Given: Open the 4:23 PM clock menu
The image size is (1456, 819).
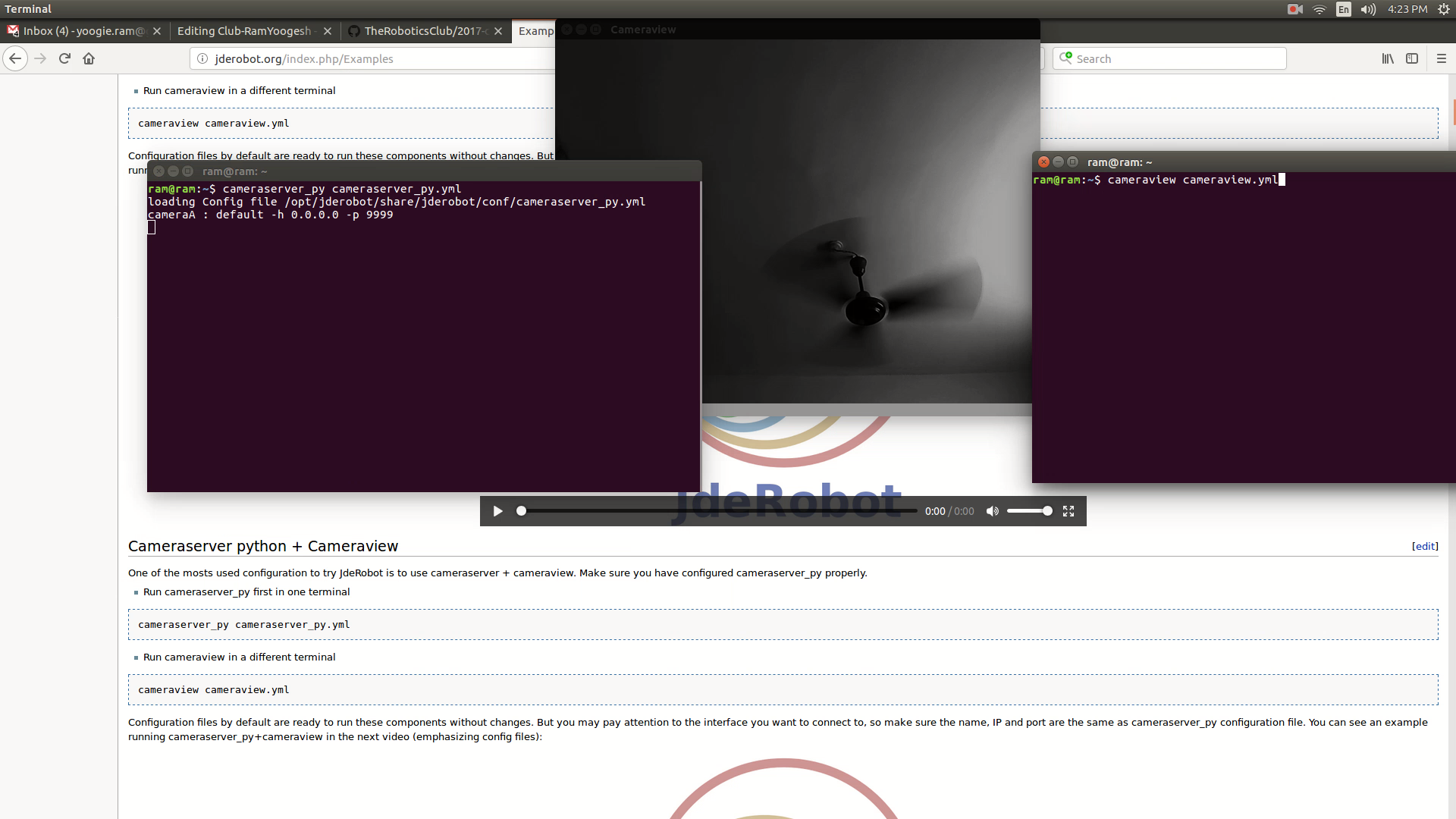Looking at the screenshot, I should [1407, 9].
